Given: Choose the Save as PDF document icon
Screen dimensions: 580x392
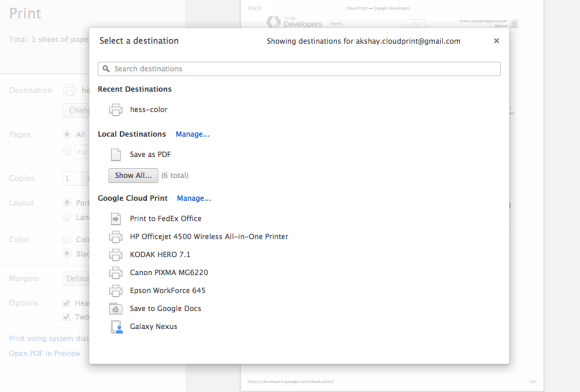Looking at the screenshot, I should point(116,155).
